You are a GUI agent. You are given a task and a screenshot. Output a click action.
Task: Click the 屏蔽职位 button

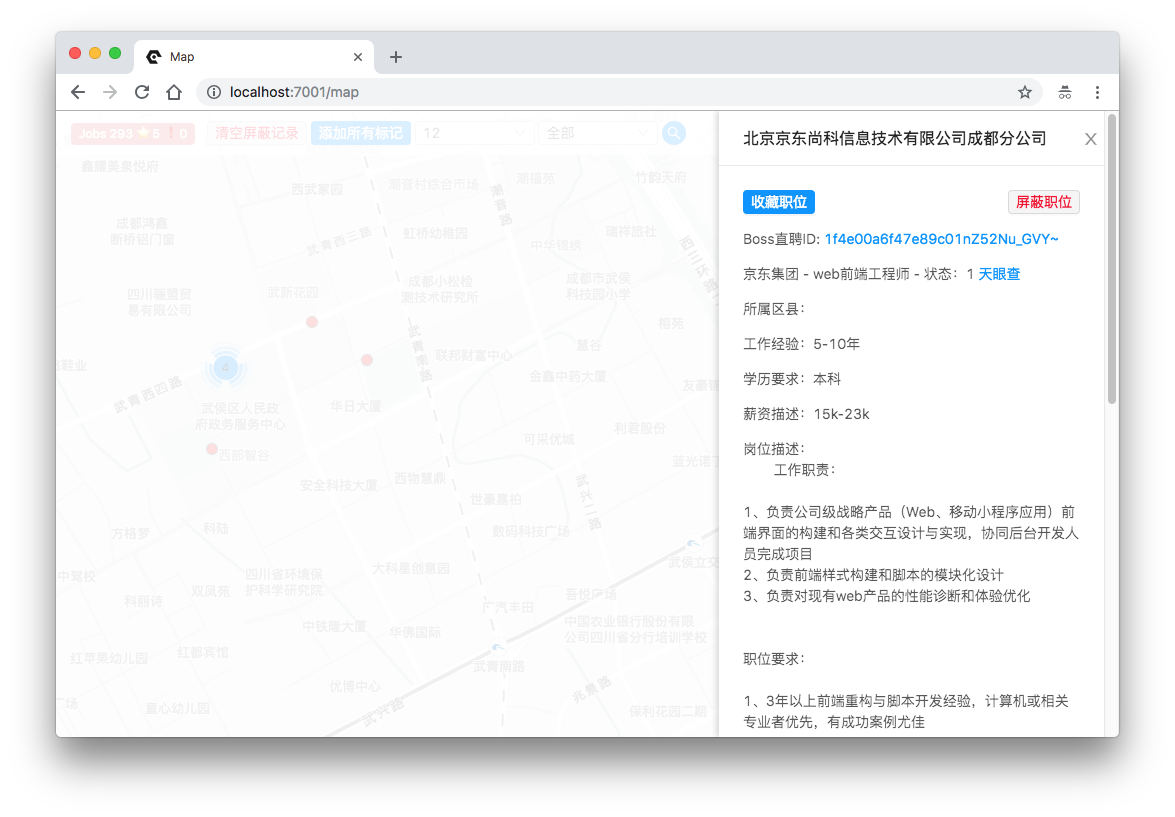[1043, 202]
